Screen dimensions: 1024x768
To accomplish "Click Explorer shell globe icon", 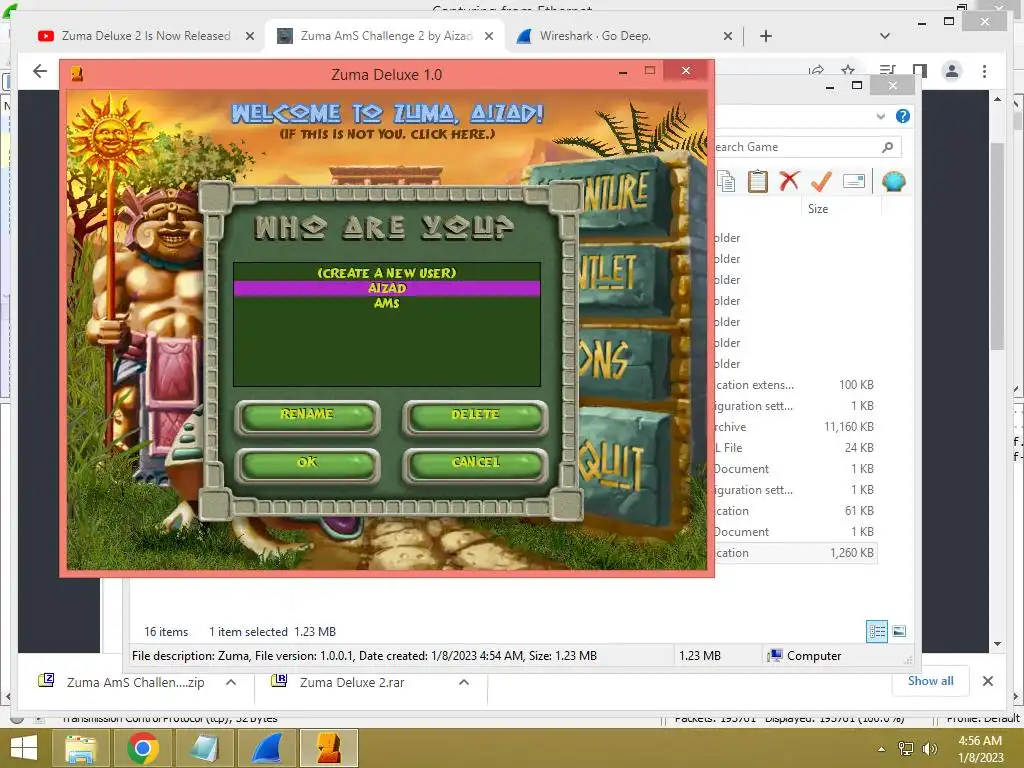I will (893, 181).
